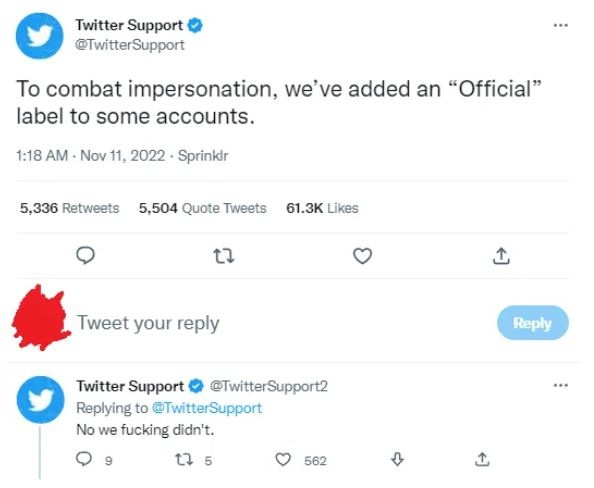The image size is (594, 488).
Task: Open Twitter Support profile picture at top
Action: click(x=39, y=36)
